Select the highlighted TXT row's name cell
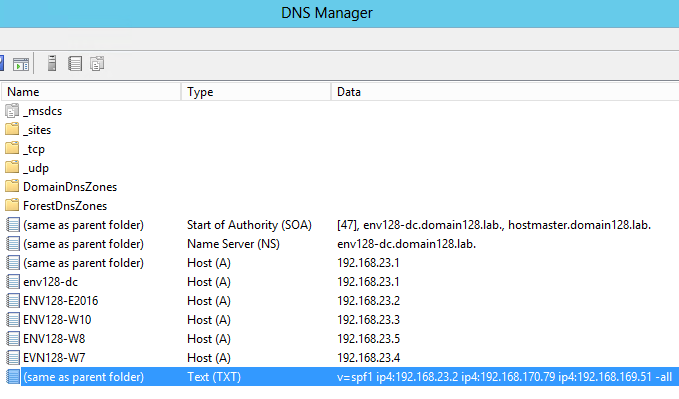 (x=83, y=377)
